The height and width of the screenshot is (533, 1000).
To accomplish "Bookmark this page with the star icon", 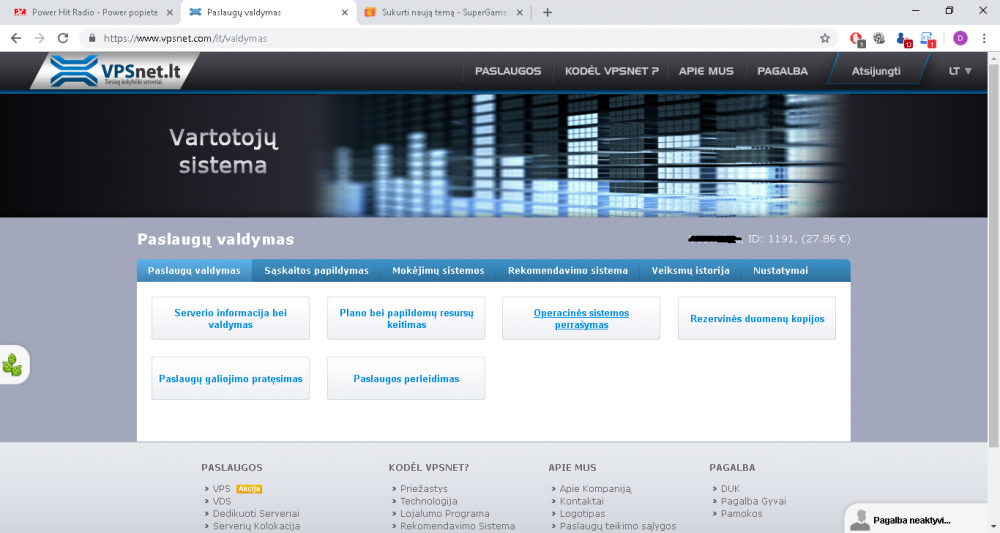I will (825, 38).
